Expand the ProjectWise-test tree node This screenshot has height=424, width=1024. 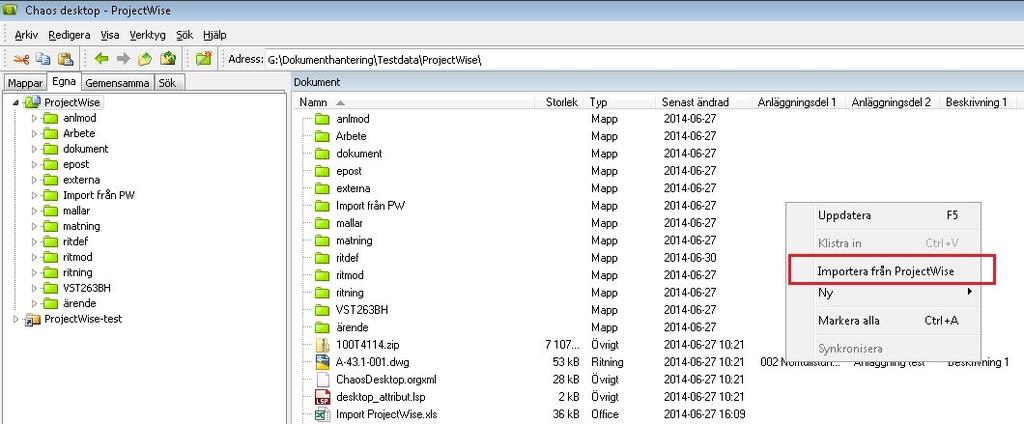(x=16, y=319)
